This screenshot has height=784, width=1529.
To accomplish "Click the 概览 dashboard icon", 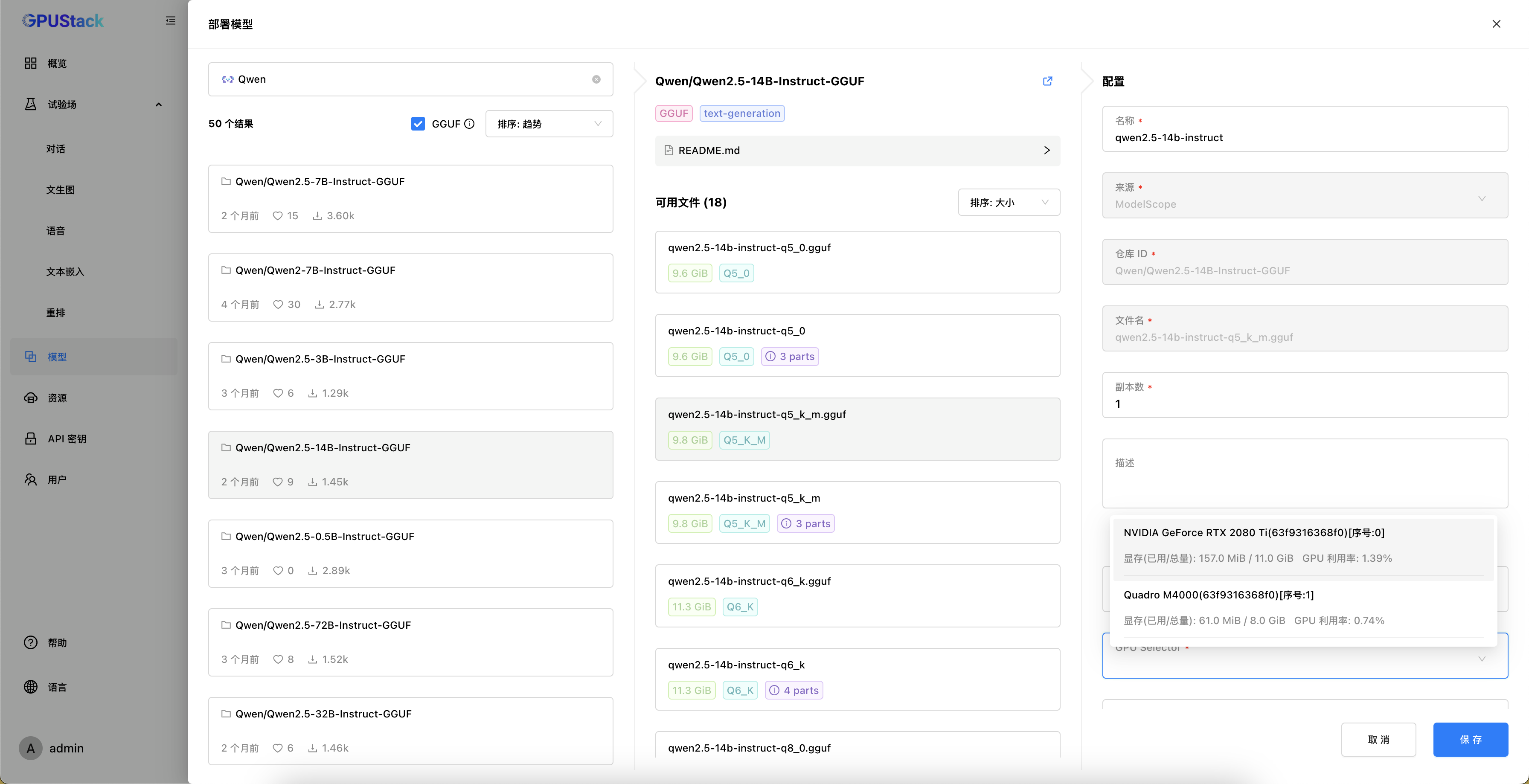I will pyautogui.click(x=31, y=64).
